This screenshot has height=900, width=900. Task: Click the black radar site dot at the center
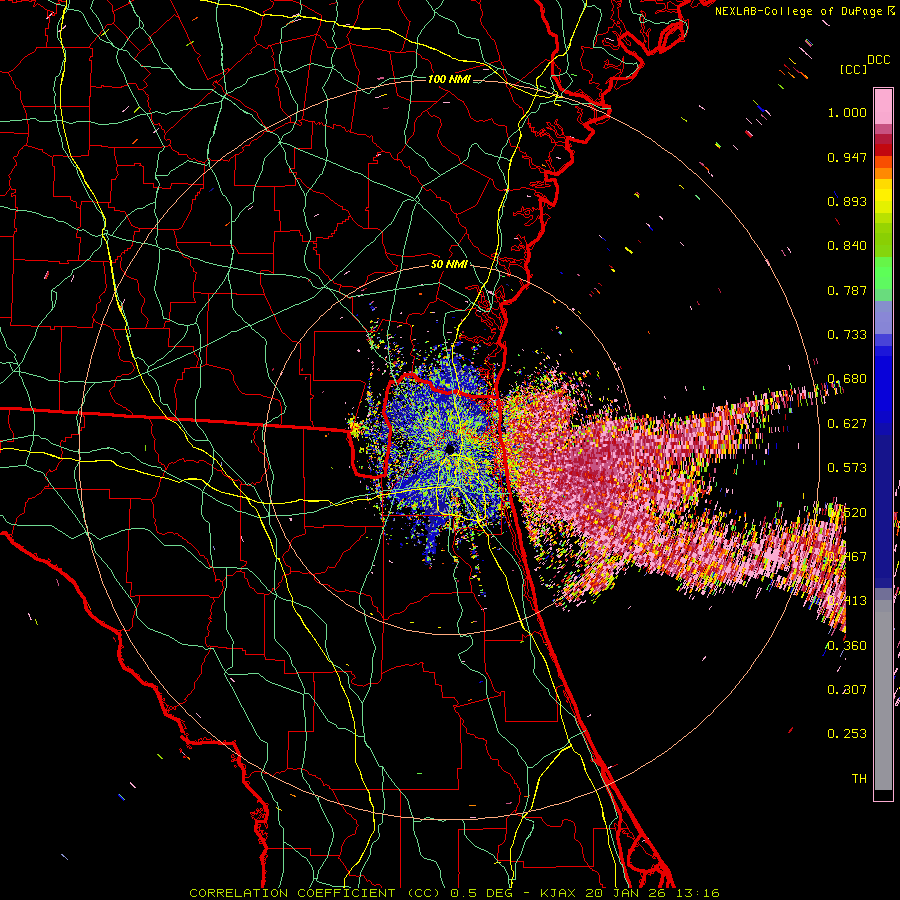451,448
